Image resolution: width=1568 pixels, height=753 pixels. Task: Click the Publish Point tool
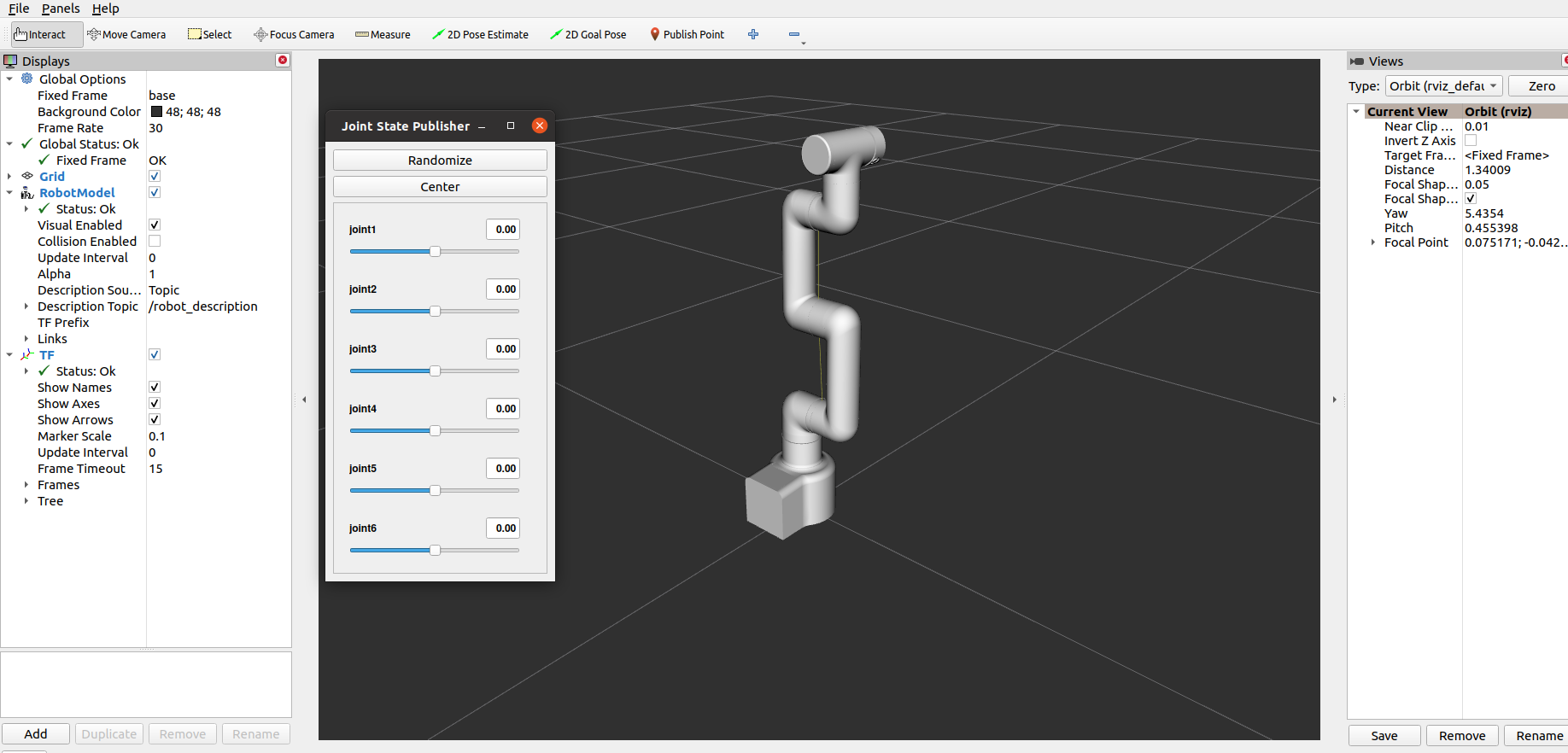tap(687, 35)
